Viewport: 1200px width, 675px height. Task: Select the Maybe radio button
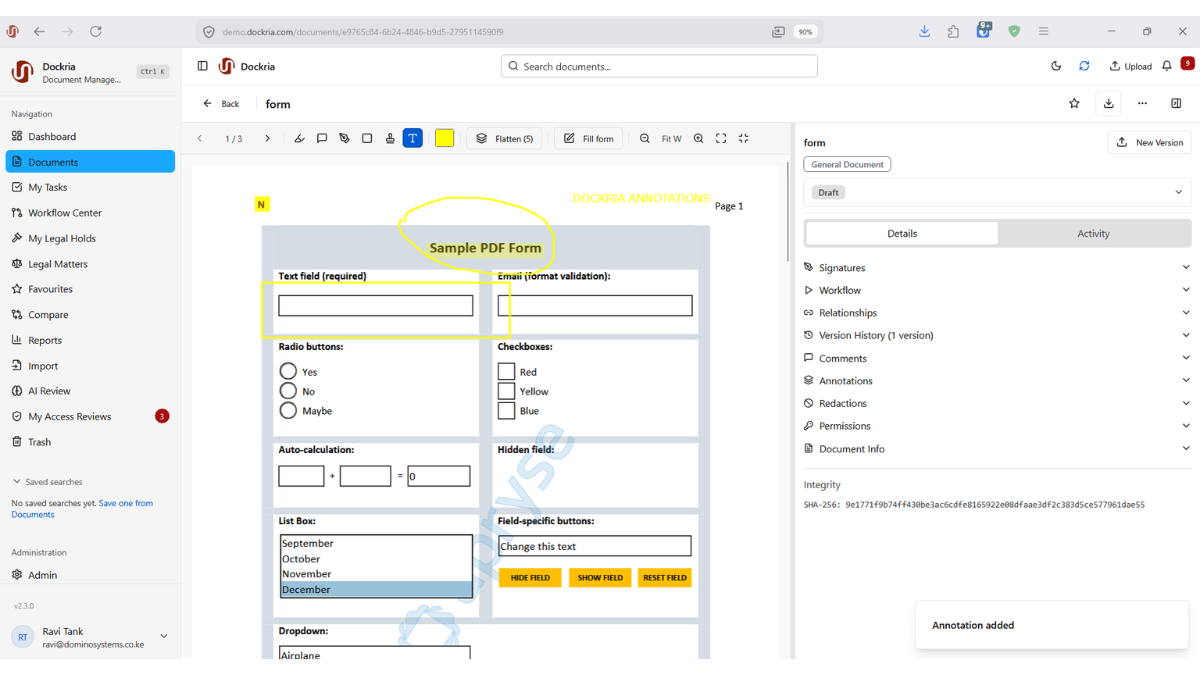[x=288, y=410]
